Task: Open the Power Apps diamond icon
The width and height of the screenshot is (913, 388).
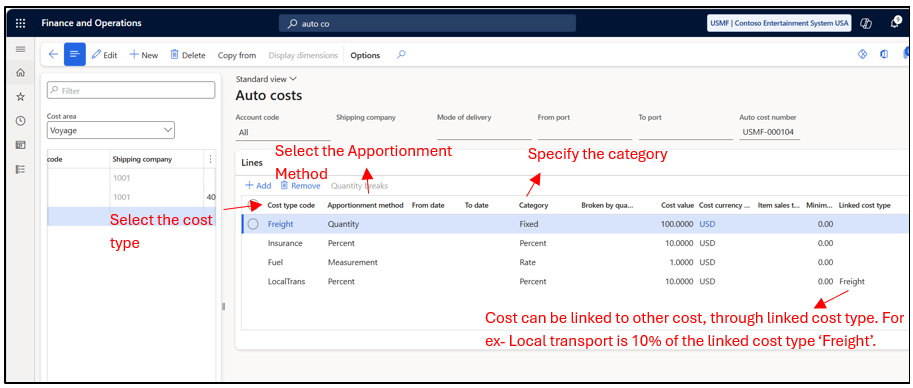Action: pos(863,54)
